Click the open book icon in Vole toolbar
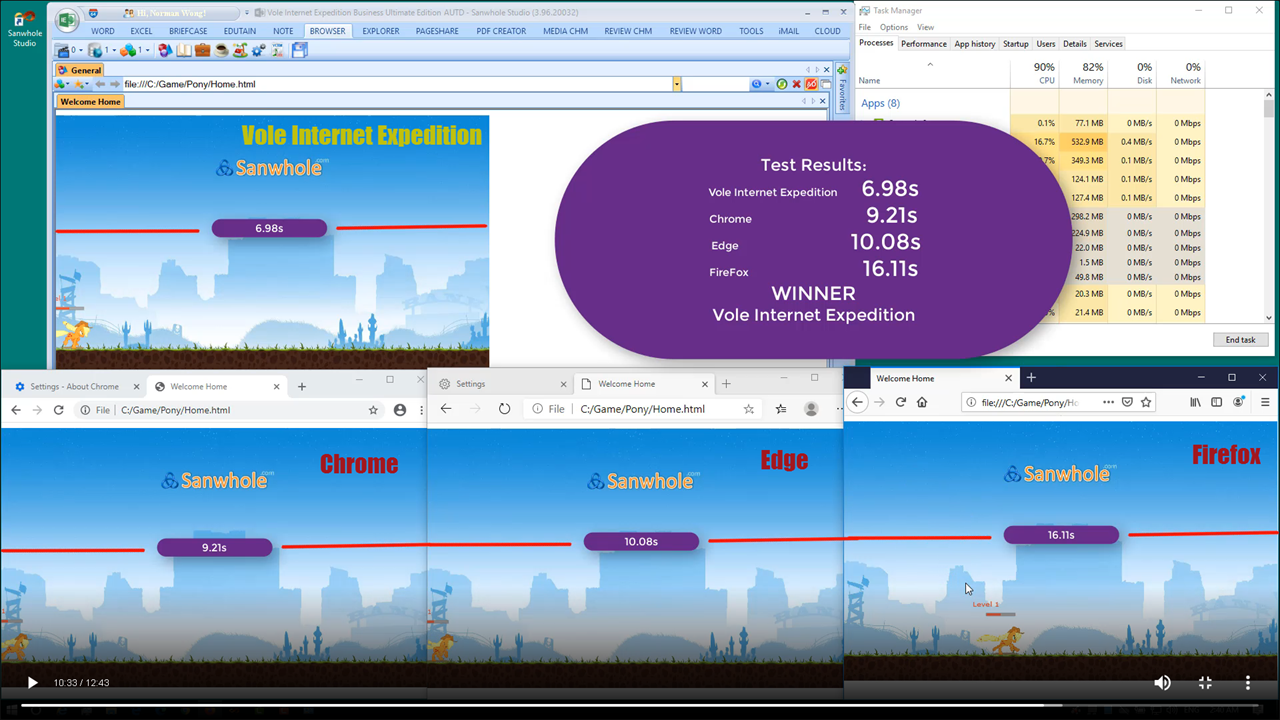 184,50
